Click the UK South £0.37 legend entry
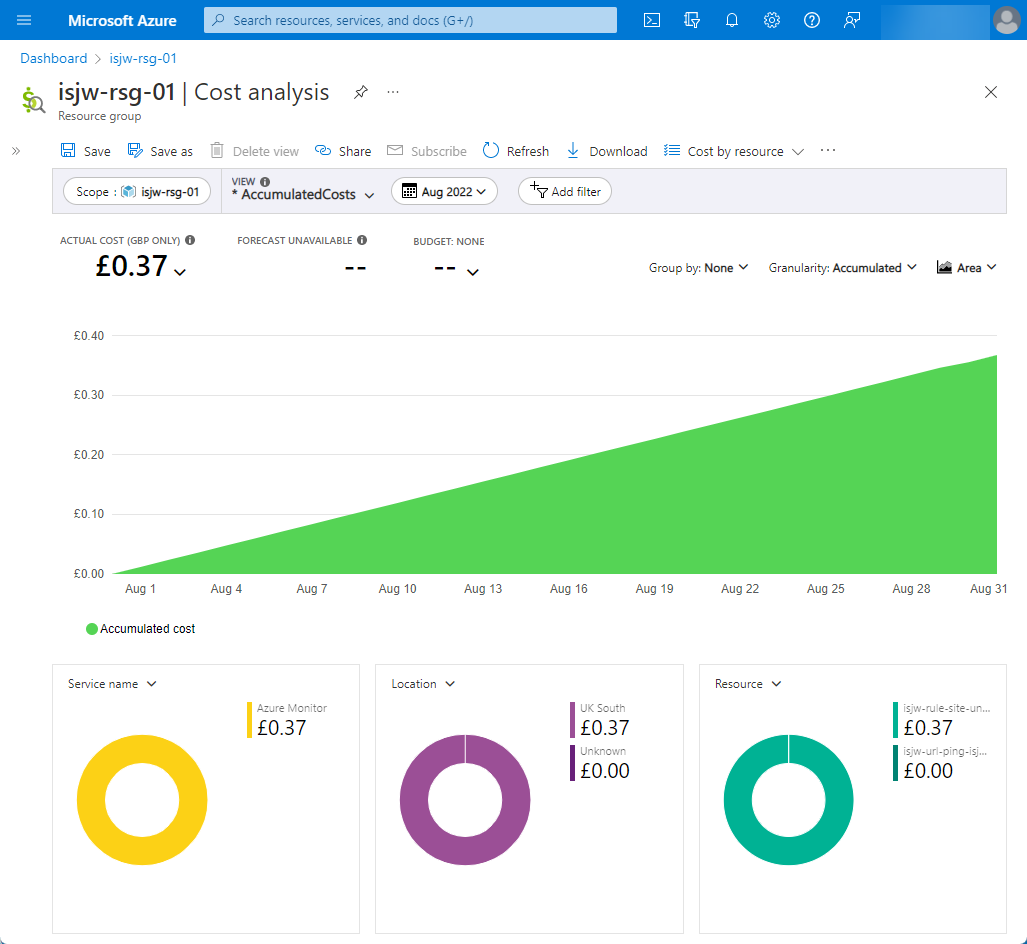The width and height of the screenshot is (1027, 944). click(600, 720)
